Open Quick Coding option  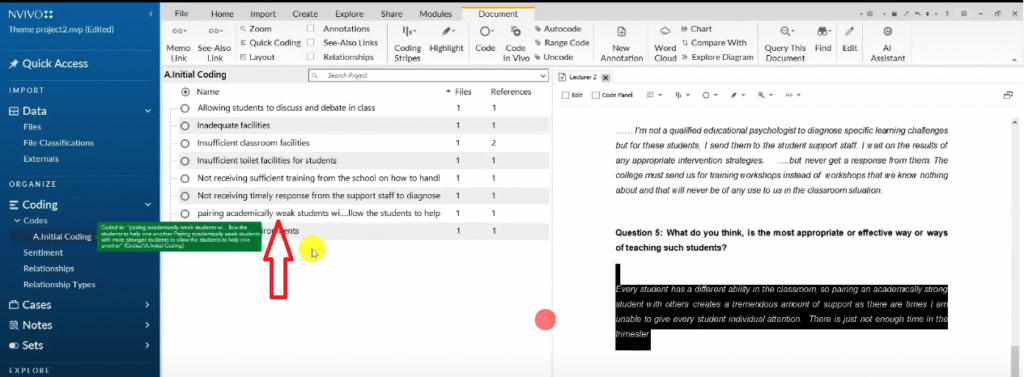(270, 42)
